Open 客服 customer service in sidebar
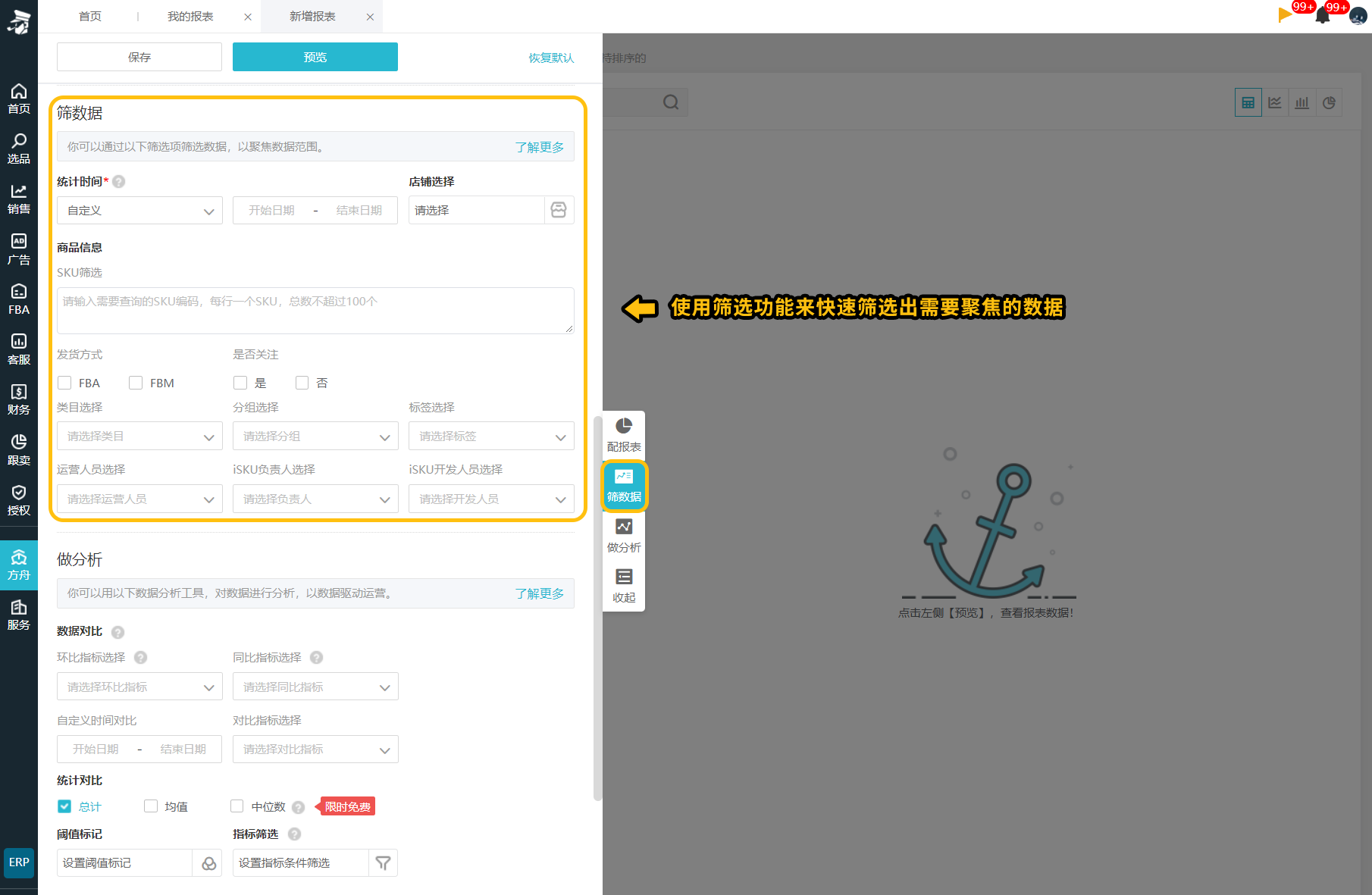 coord(19,349)
